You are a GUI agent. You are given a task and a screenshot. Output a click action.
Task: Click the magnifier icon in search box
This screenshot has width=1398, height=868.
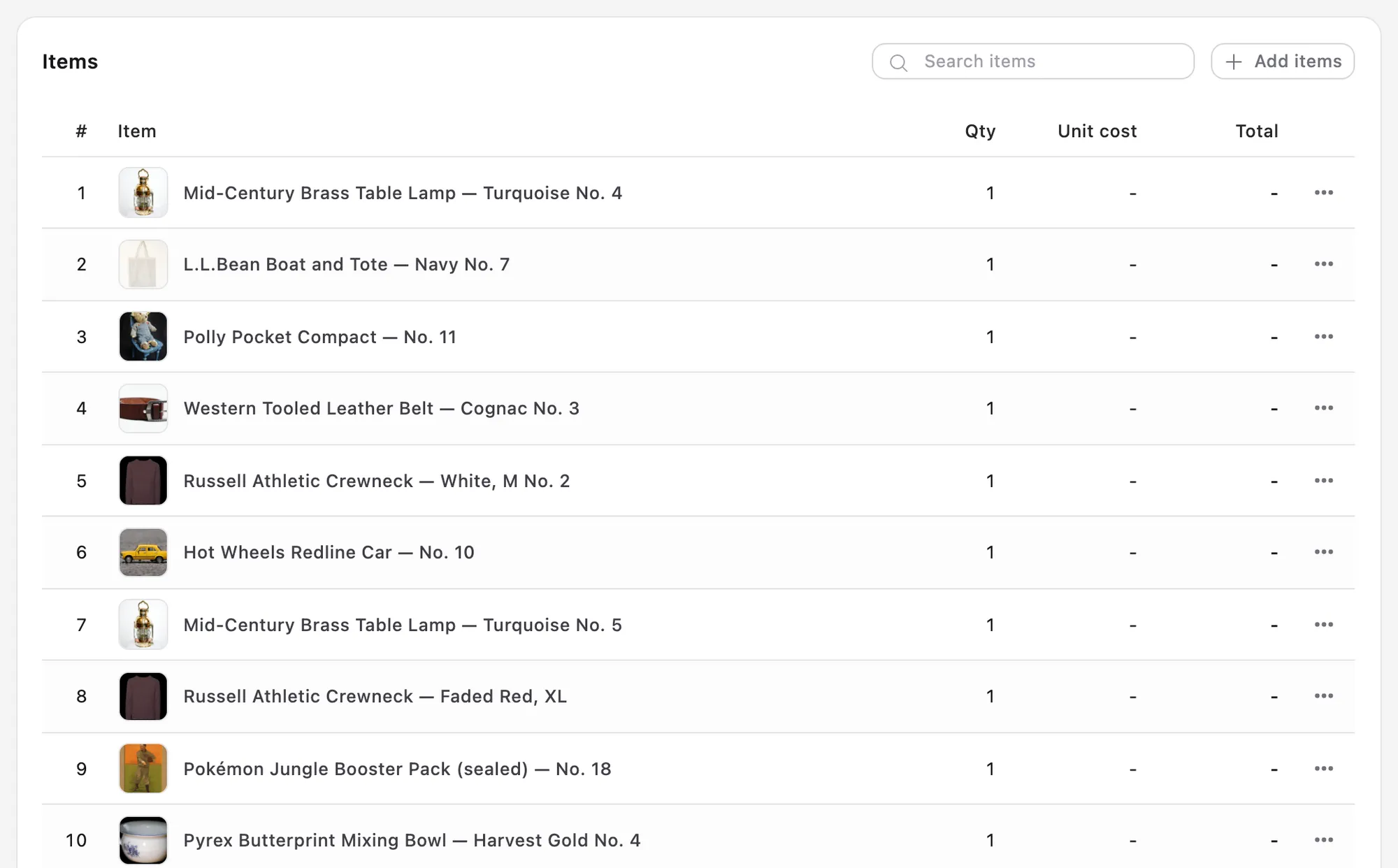[898, 63]
